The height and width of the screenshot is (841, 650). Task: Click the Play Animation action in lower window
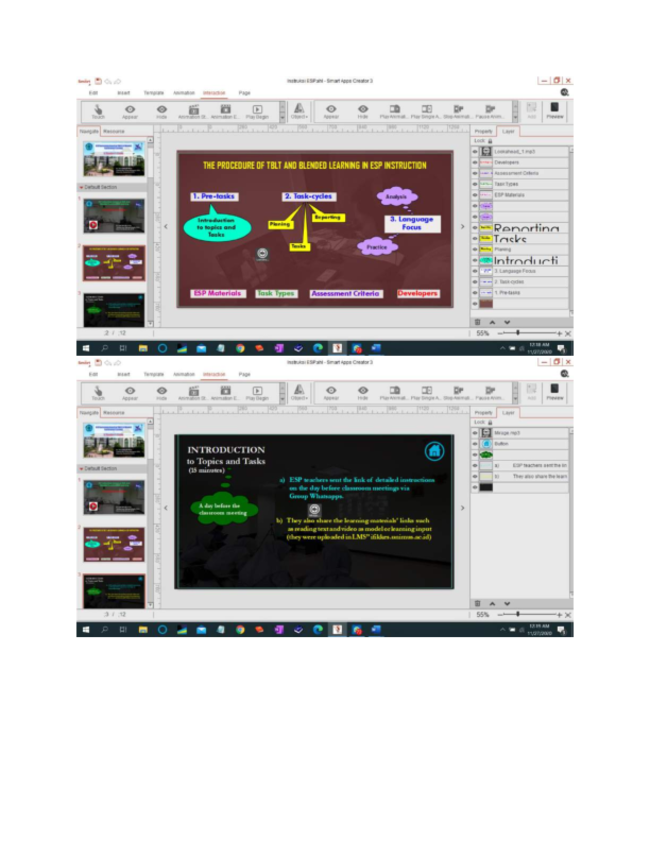click(394, 393)
